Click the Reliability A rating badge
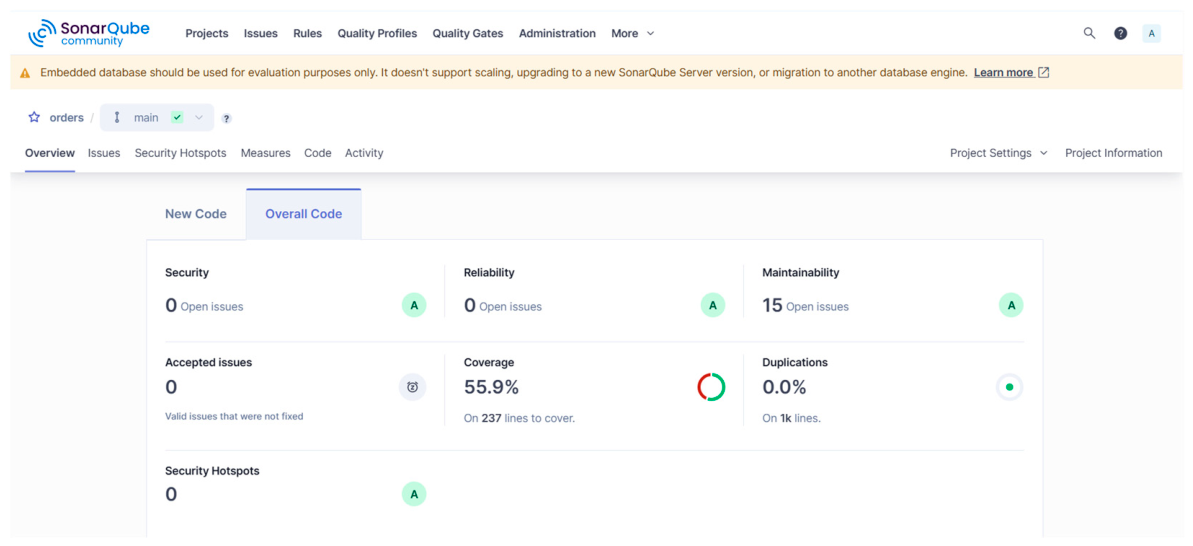The height and width of the screenshot is (546, 1193). click(713, 305)
